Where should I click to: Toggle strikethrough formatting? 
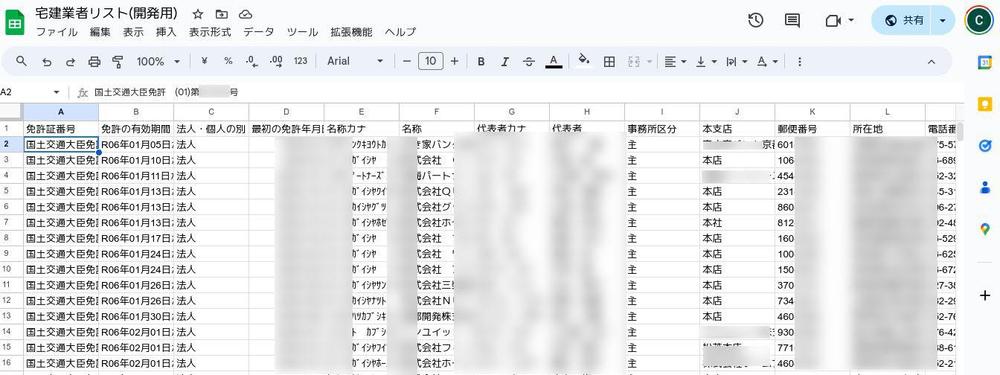coord(529,61)
